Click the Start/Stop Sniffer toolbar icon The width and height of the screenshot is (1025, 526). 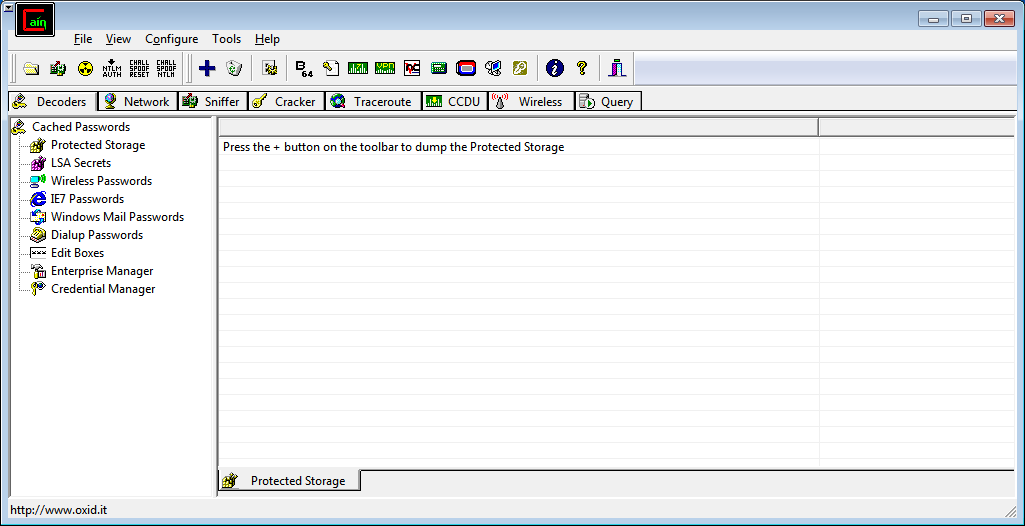58,68
